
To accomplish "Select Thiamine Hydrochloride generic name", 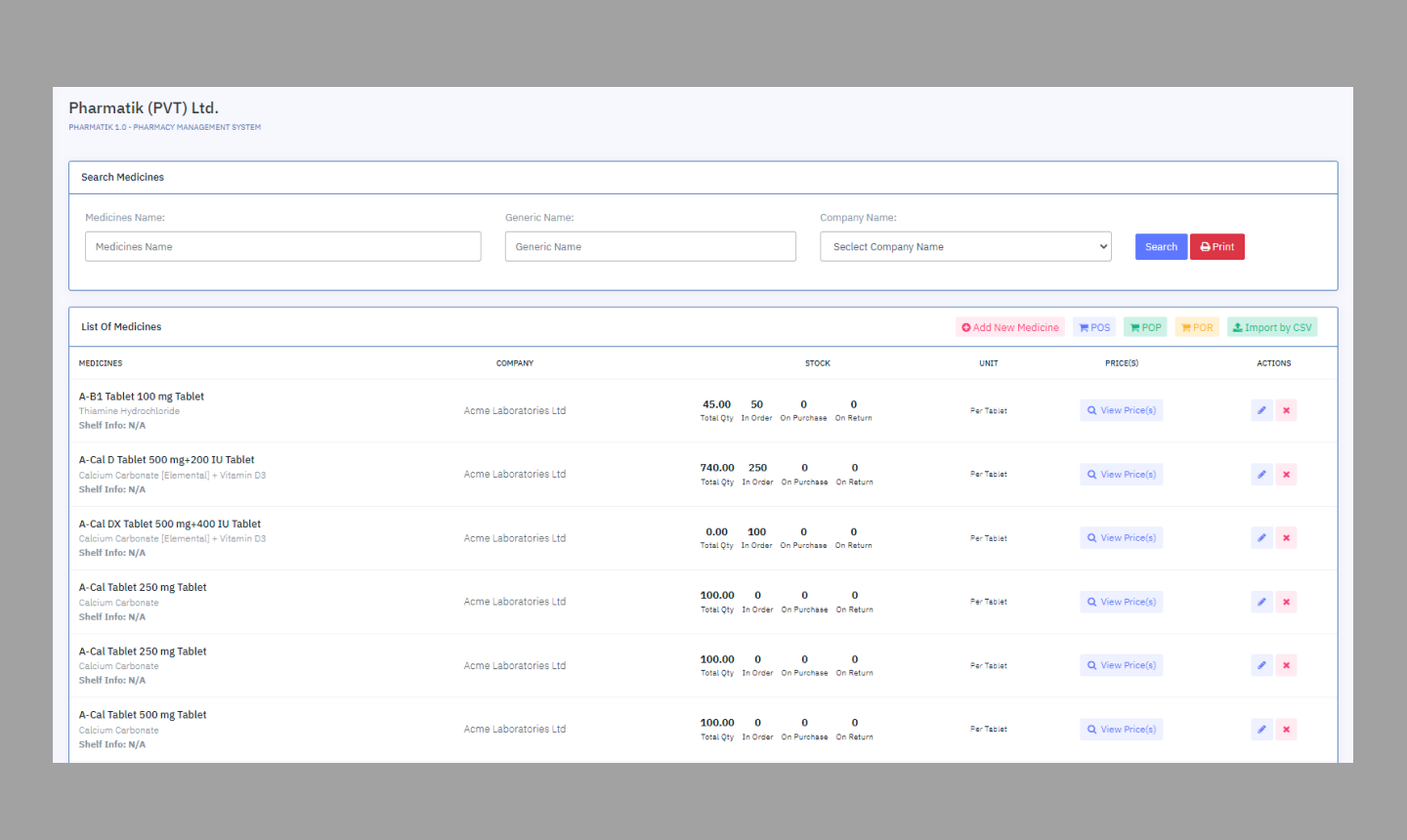I will click(x=129, y=411).
